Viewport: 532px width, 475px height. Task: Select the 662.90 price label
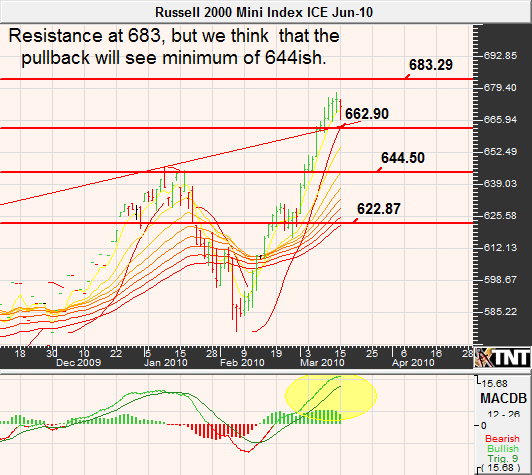pos(367,113)
